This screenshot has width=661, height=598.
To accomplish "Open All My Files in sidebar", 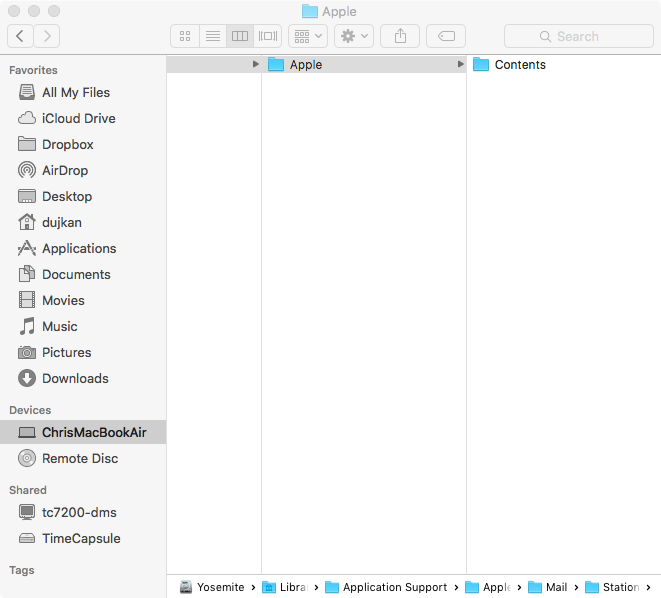I will pyautogui.click(x=83, y=92).
